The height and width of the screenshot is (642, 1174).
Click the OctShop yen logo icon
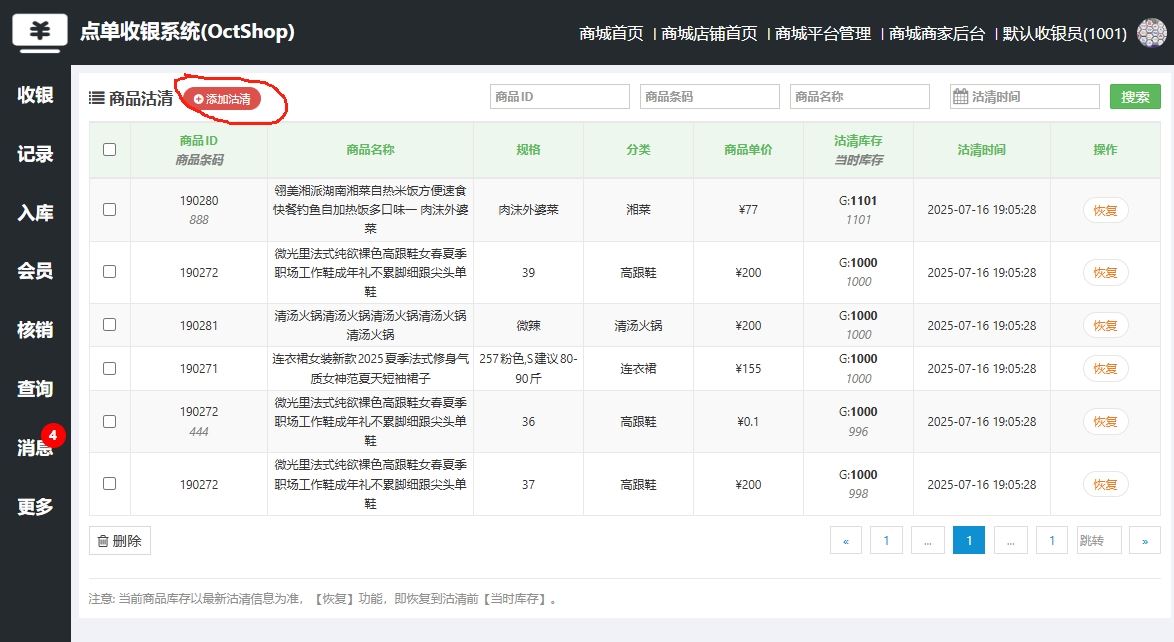[40, 33]
